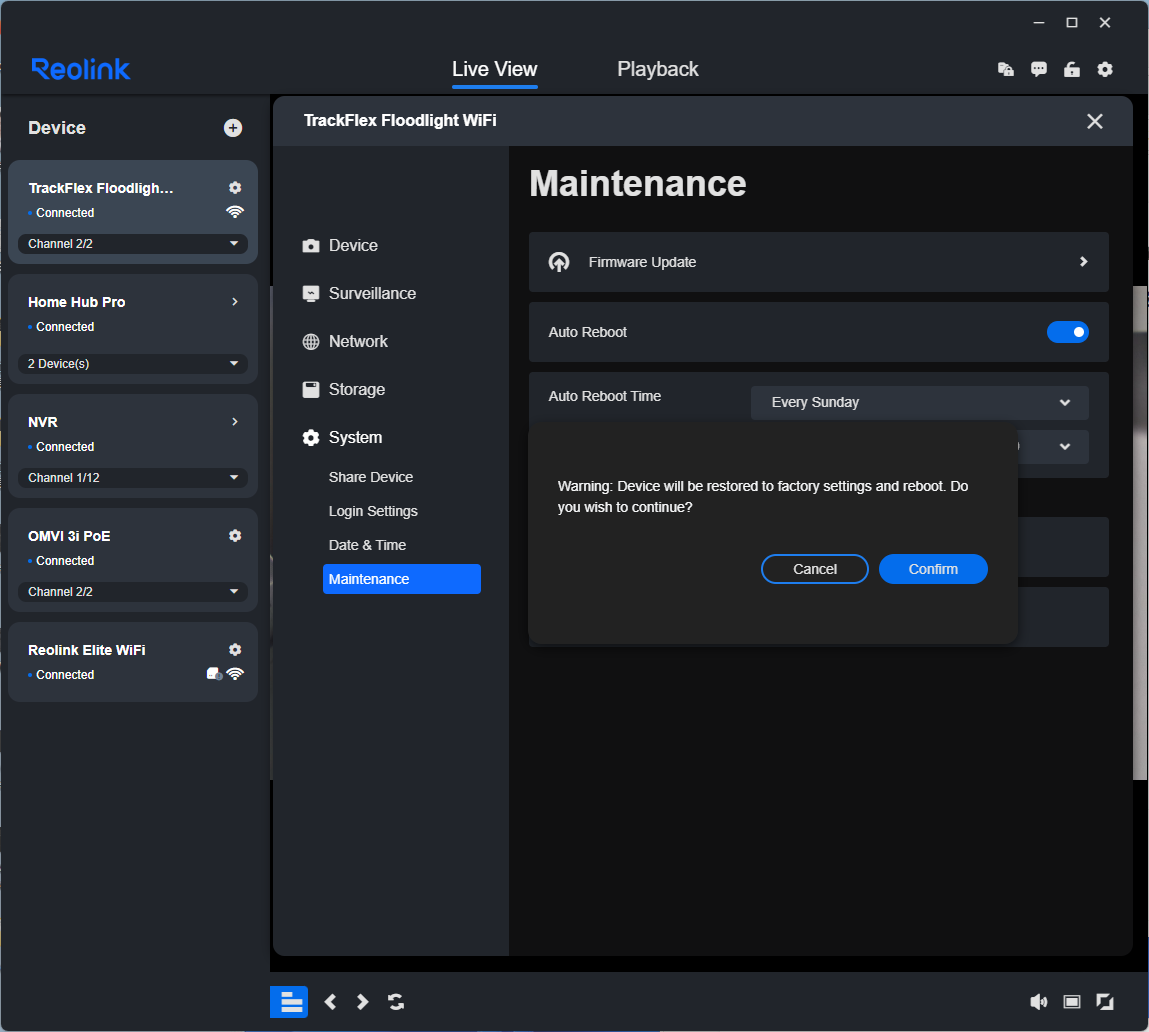Open app settings gear in top bar
The height and width of the screenshot is (1032, 1149).
coord(1104,70)
